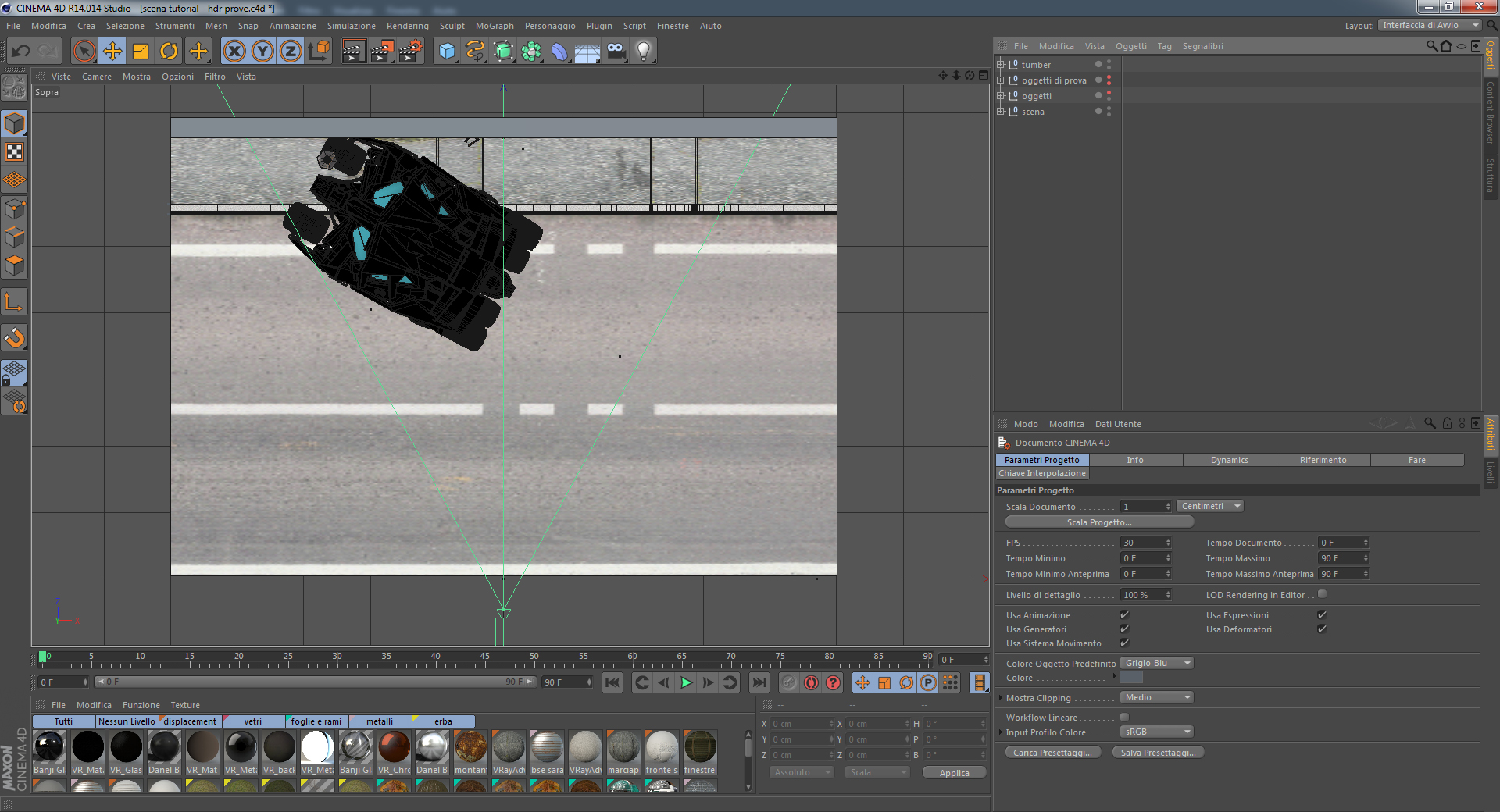
Task: Toggle Z axis lock
Action: (x=291, y=52)
